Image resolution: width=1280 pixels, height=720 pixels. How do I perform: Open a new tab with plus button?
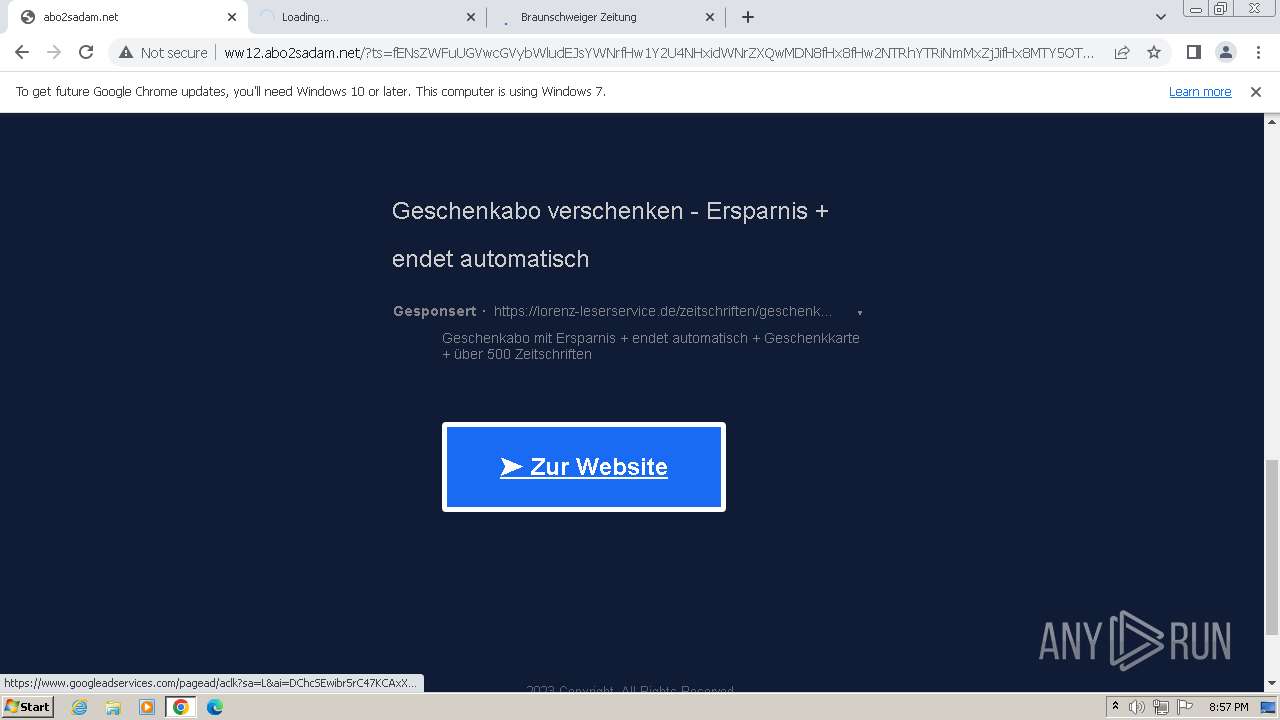click(748, 17)
